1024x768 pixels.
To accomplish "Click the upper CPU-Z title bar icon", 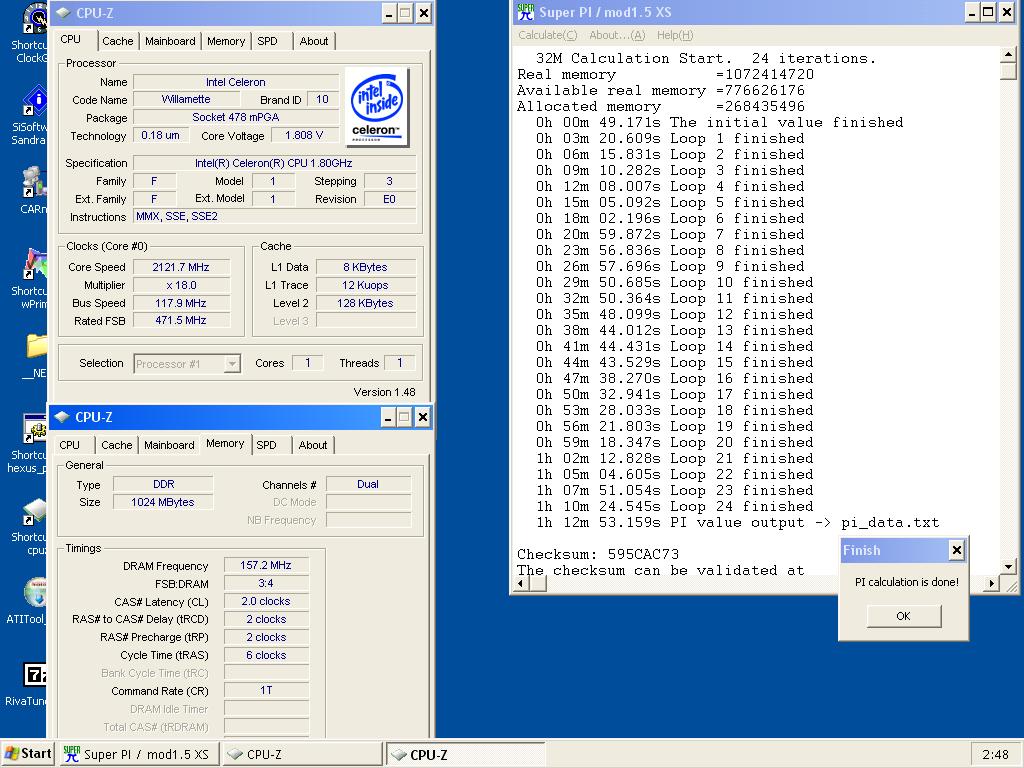I will 63,12.
